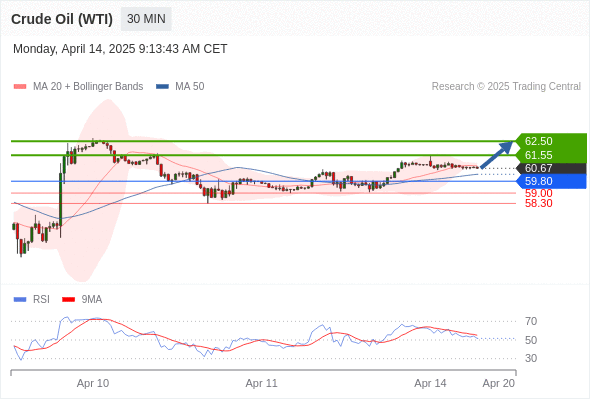Viewport: 590px width, 400px height.
Task: Click the Apr 14 date marker
Action: pos(430,383)
